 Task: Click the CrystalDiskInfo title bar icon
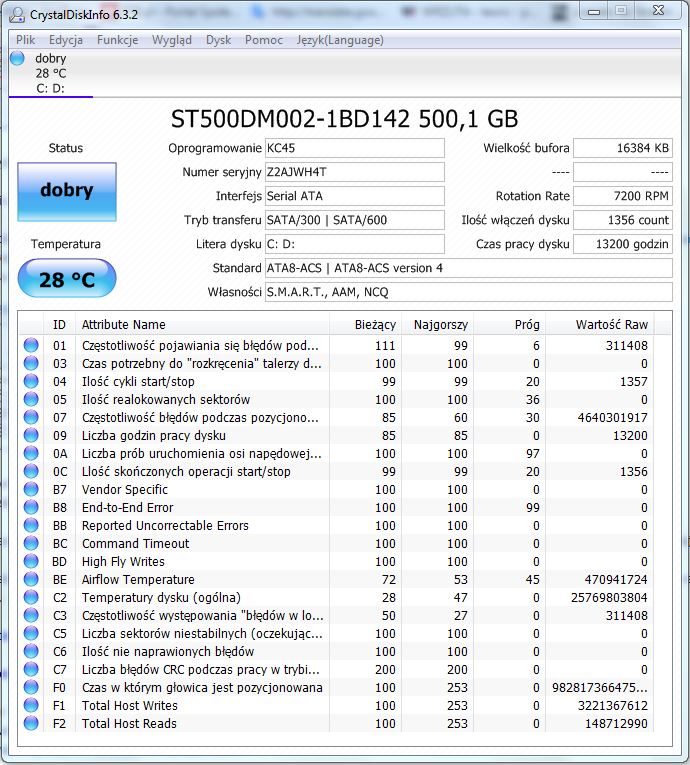pyautogui.click(x=17, y=15)
